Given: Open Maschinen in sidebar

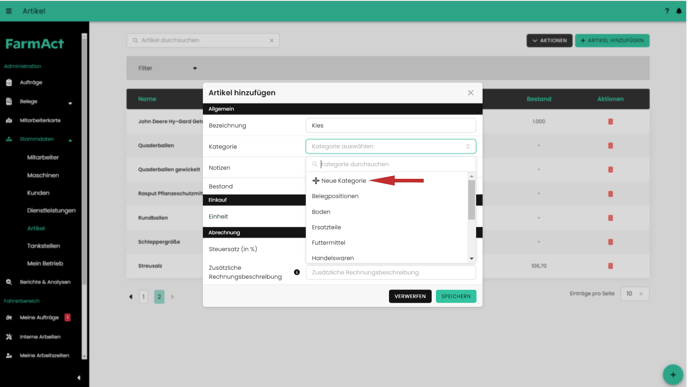Looking at the screenshot, I should click(x=43, y=176).
